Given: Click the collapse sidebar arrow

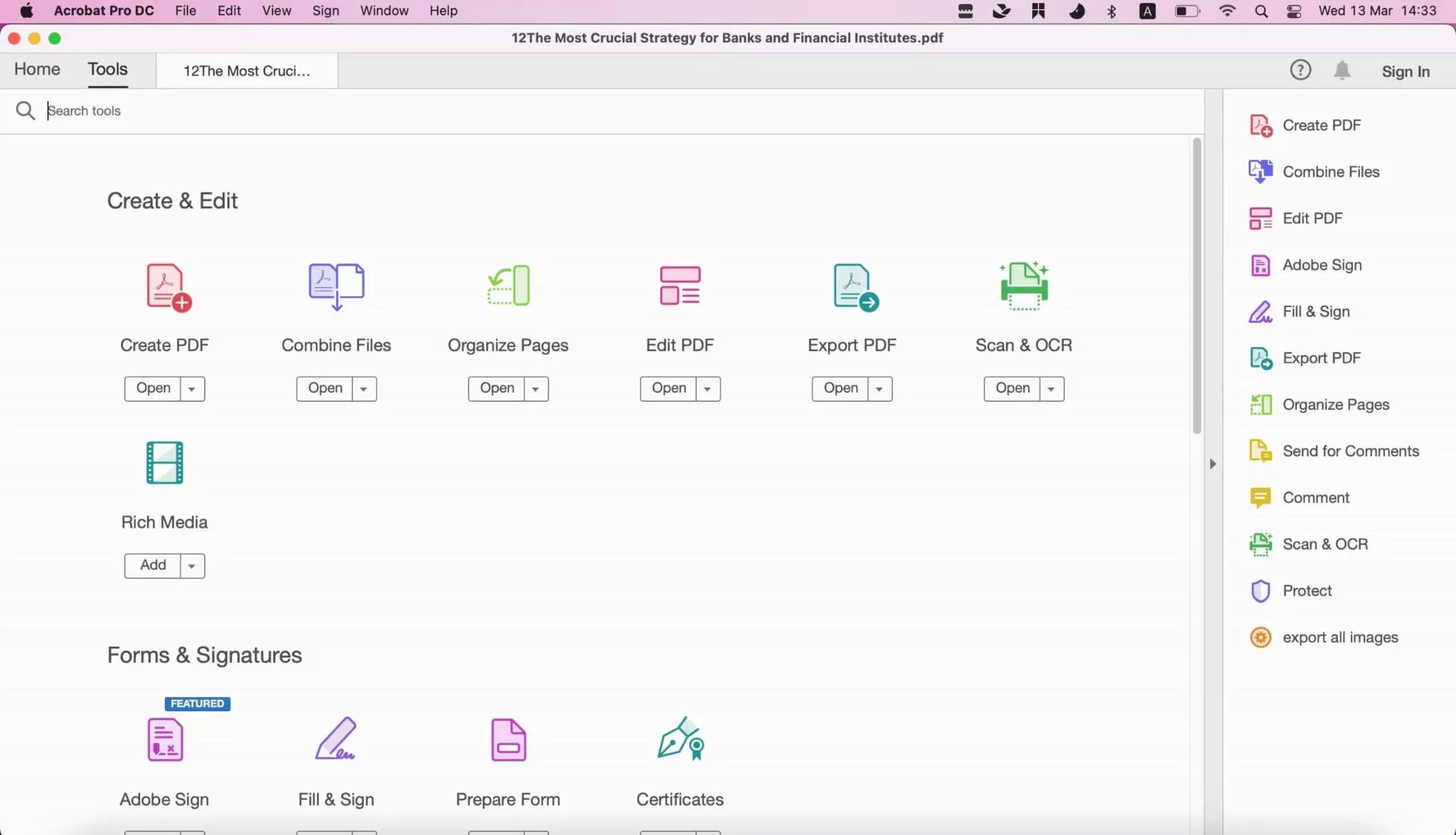Looking at the screenshot, I should (x=1213, y=463).
